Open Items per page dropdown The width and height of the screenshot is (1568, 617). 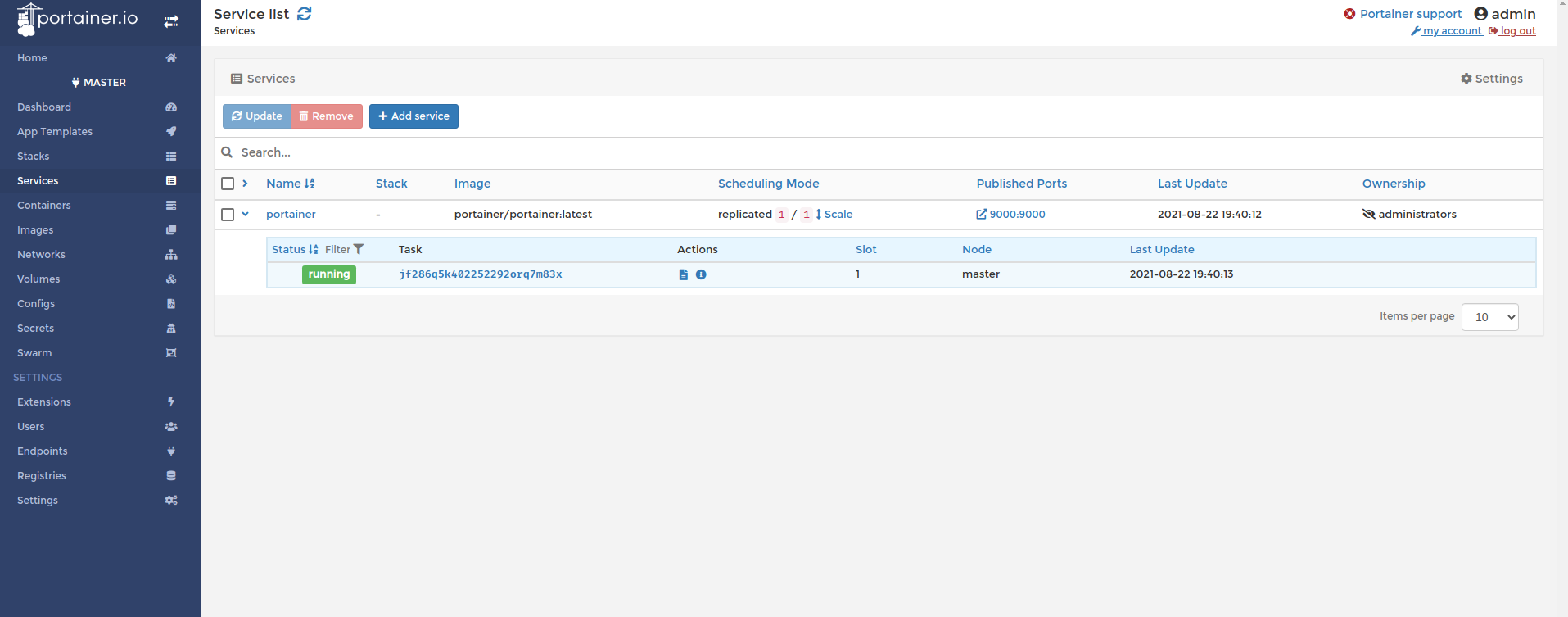coord(1489,317)
